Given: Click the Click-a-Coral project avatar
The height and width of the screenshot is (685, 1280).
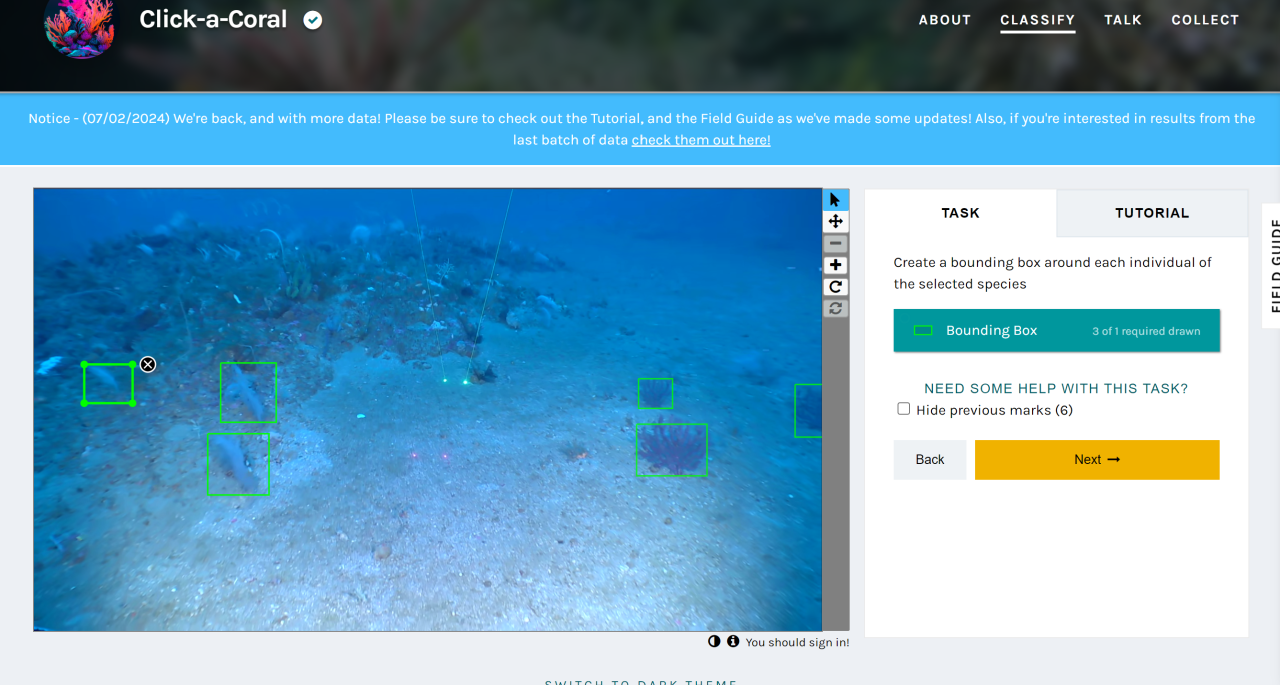Looking at the screenshot, I should (79, 24).
